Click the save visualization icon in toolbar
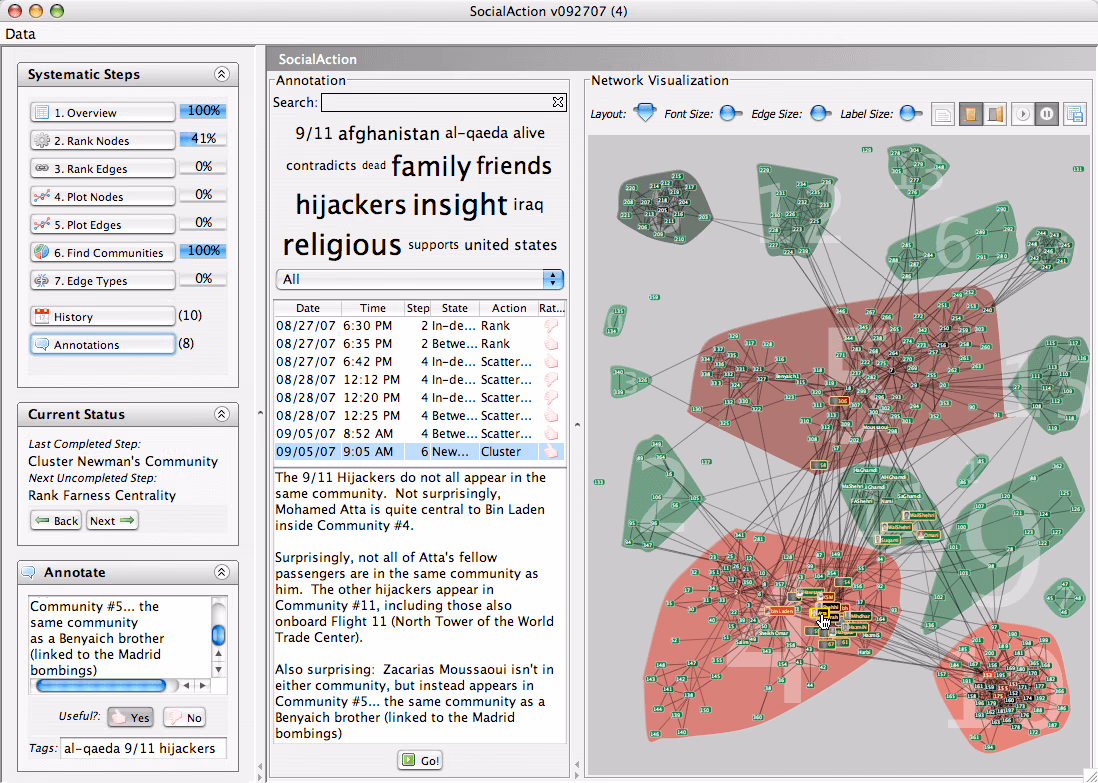Viewport: 1098px width, 783px height. click(x=1074, y=113)
